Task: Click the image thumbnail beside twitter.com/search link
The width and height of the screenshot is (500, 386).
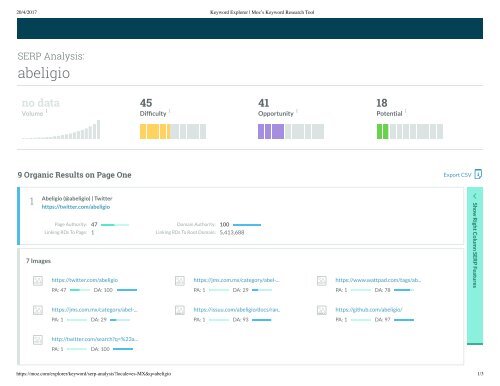Action: pos(38,340)
